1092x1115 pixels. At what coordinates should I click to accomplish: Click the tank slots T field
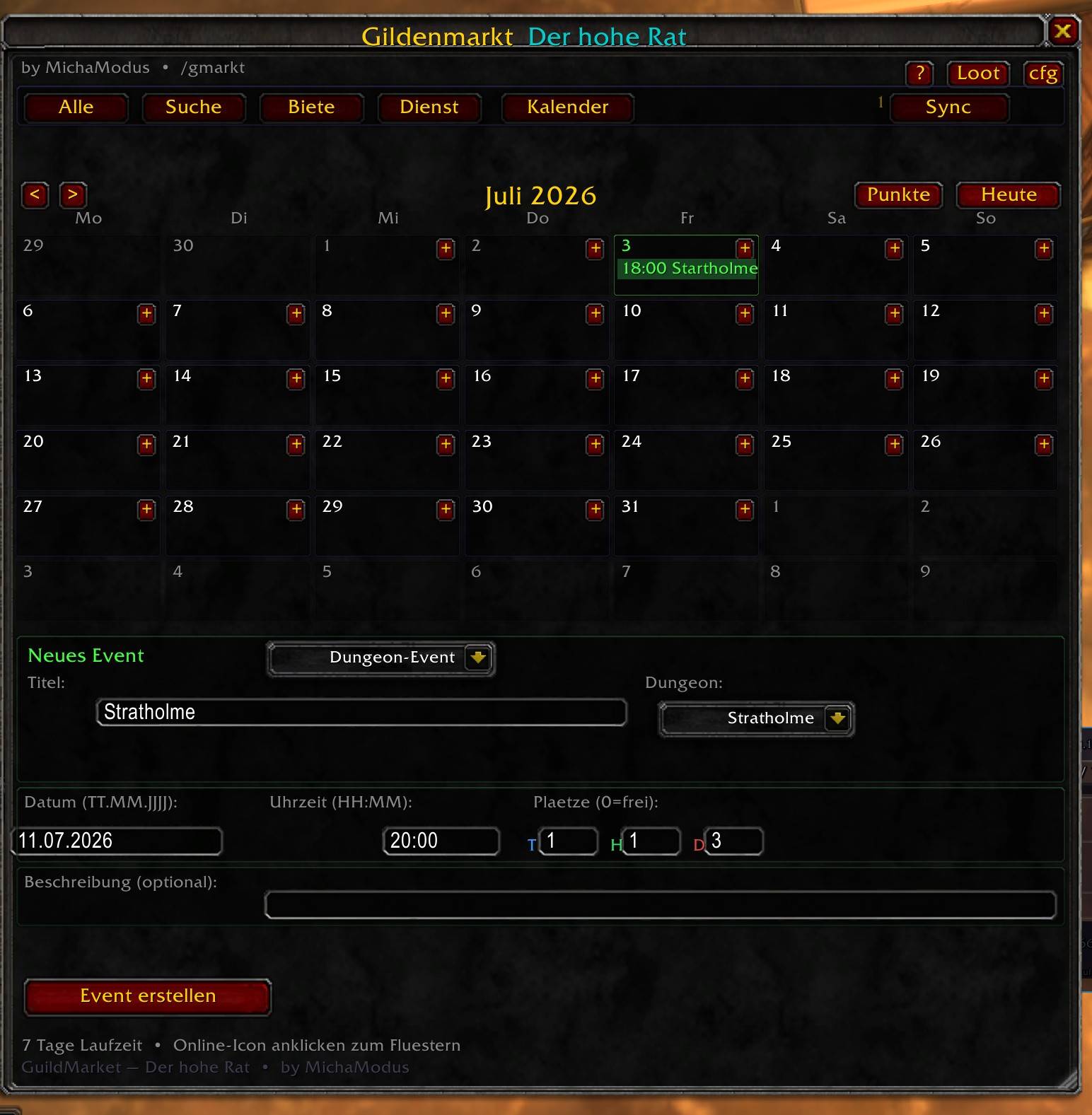[x=569, y=841]
